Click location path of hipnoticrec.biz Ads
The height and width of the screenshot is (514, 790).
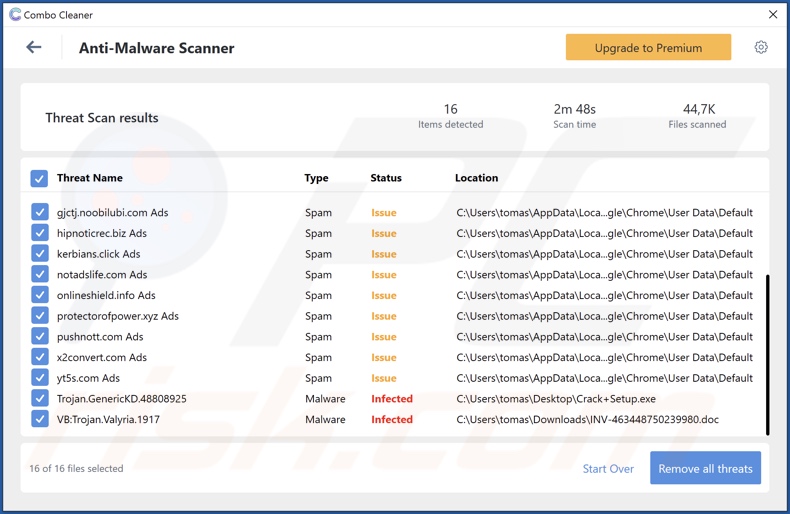pos(605,233)
